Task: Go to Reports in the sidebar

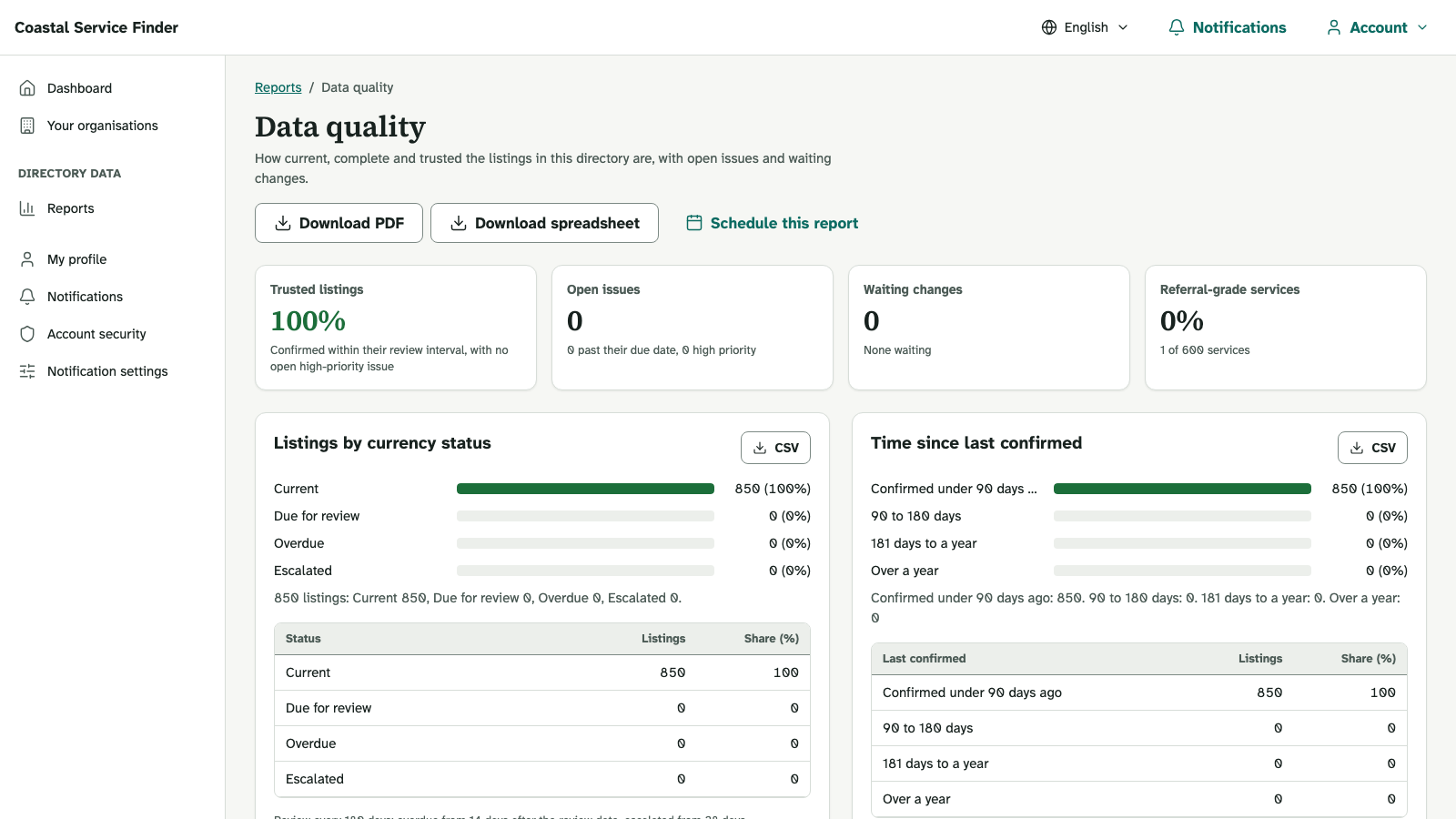Action: tap(113, 208)
